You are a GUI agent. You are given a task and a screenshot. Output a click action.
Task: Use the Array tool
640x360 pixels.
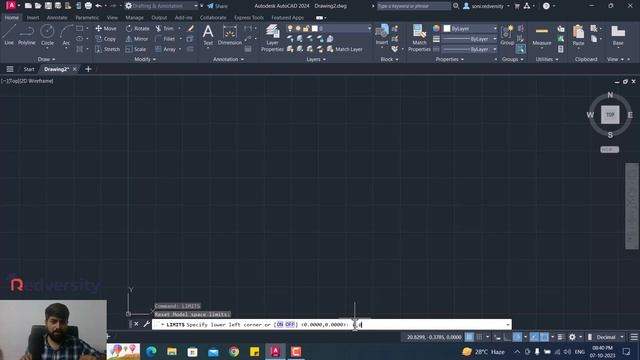click(x=165, y=49)
